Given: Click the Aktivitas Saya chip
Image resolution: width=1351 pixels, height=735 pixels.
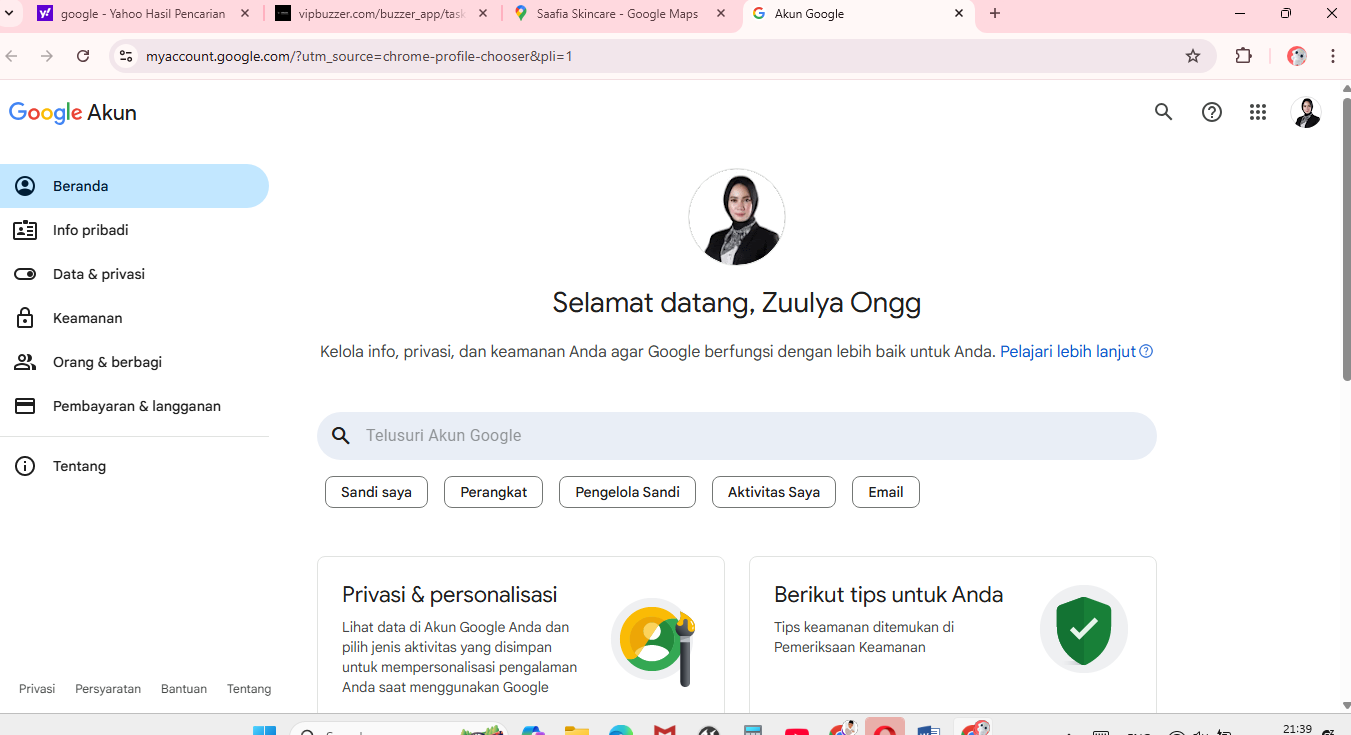Looking at the screenshot, I should click(x=774, y=492).
